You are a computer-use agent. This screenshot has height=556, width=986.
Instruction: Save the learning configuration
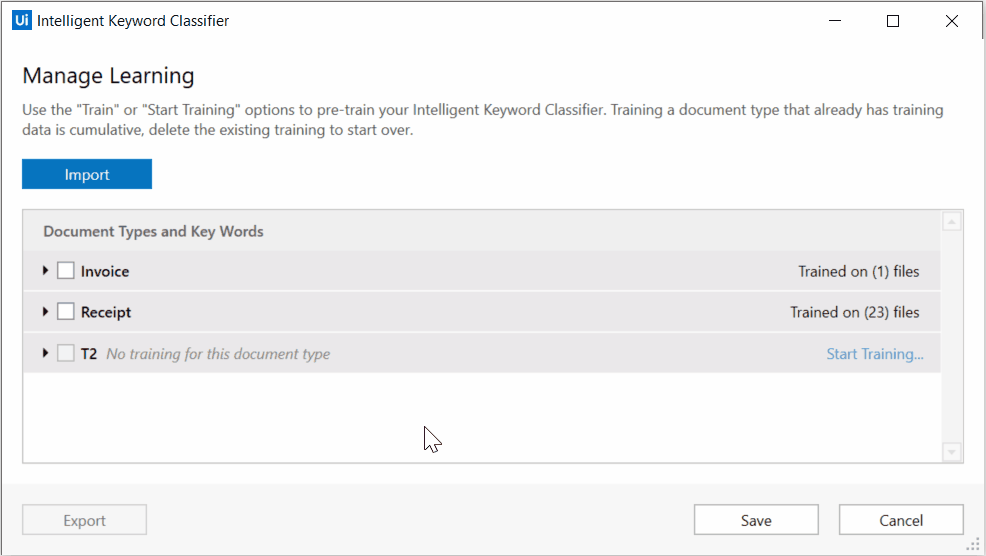[756, 520]
